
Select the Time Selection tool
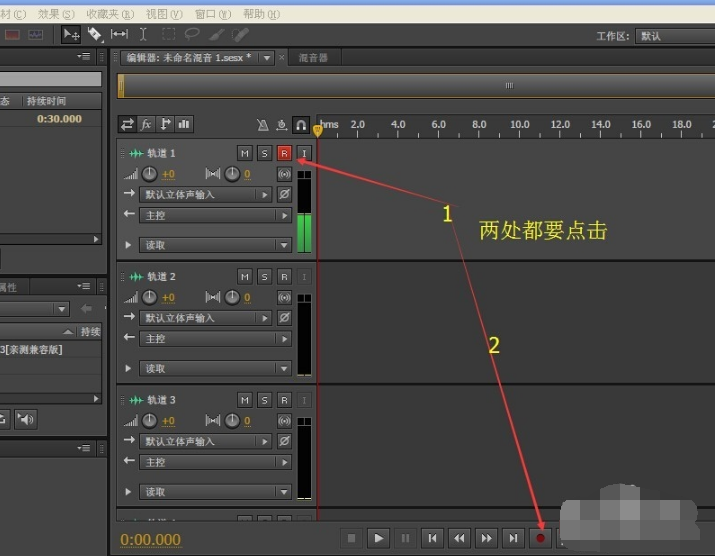[142, 35]
